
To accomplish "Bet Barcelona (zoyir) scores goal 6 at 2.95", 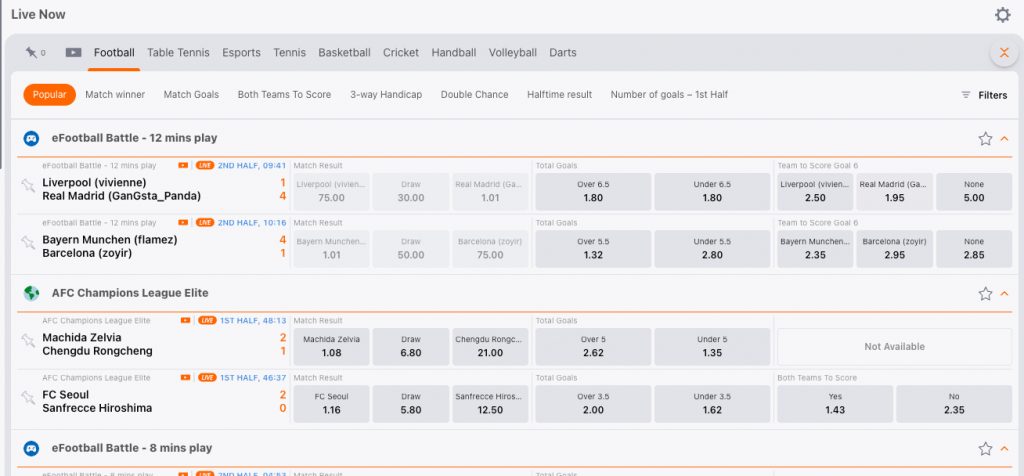I will point(894,249).
